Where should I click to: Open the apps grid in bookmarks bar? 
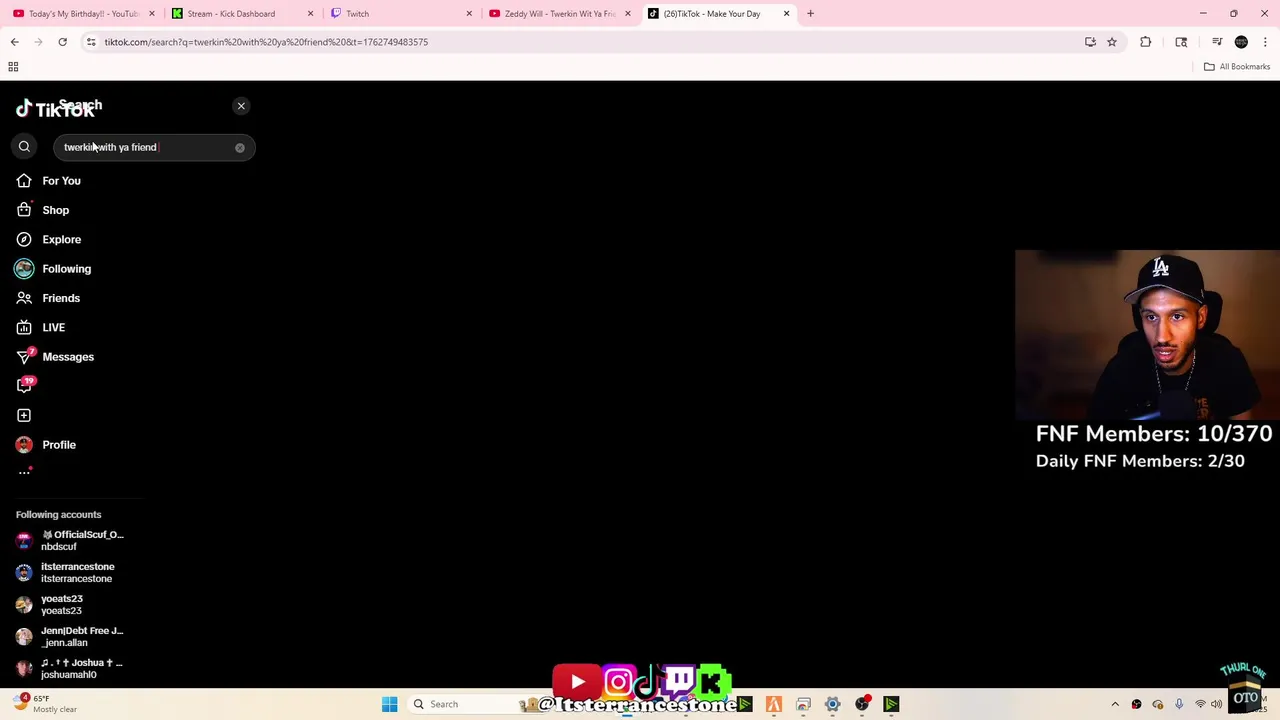13,67
